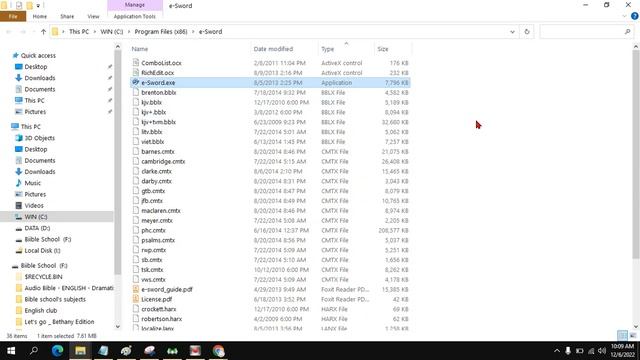Expand the ribbon chevron
640x360 pixels.
624,16
